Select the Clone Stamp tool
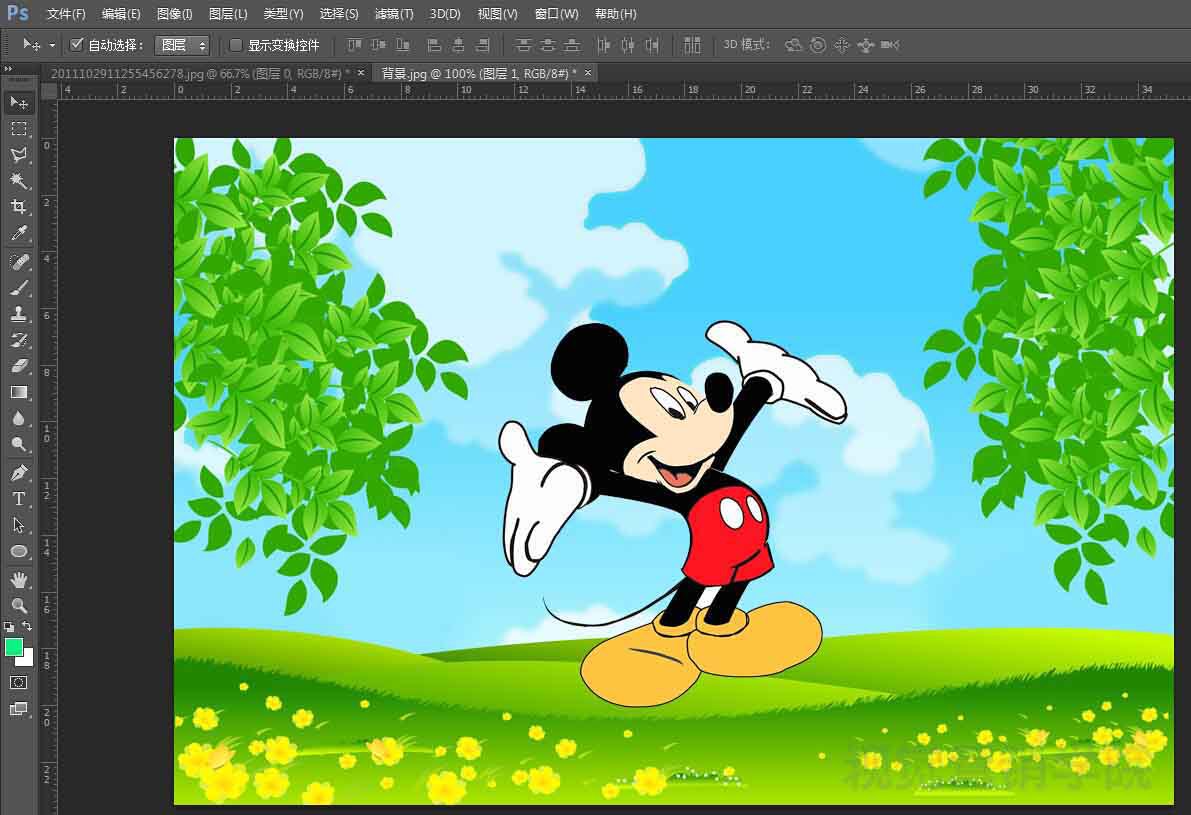1191x815 pixels. (x=19, y=314)
